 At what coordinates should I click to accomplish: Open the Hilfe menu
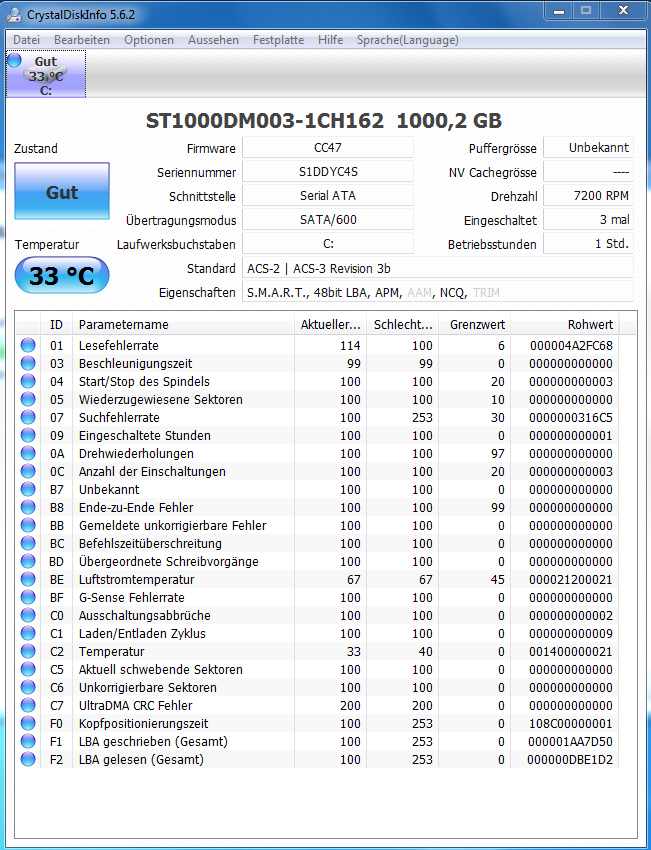click(x=331, y=40)
